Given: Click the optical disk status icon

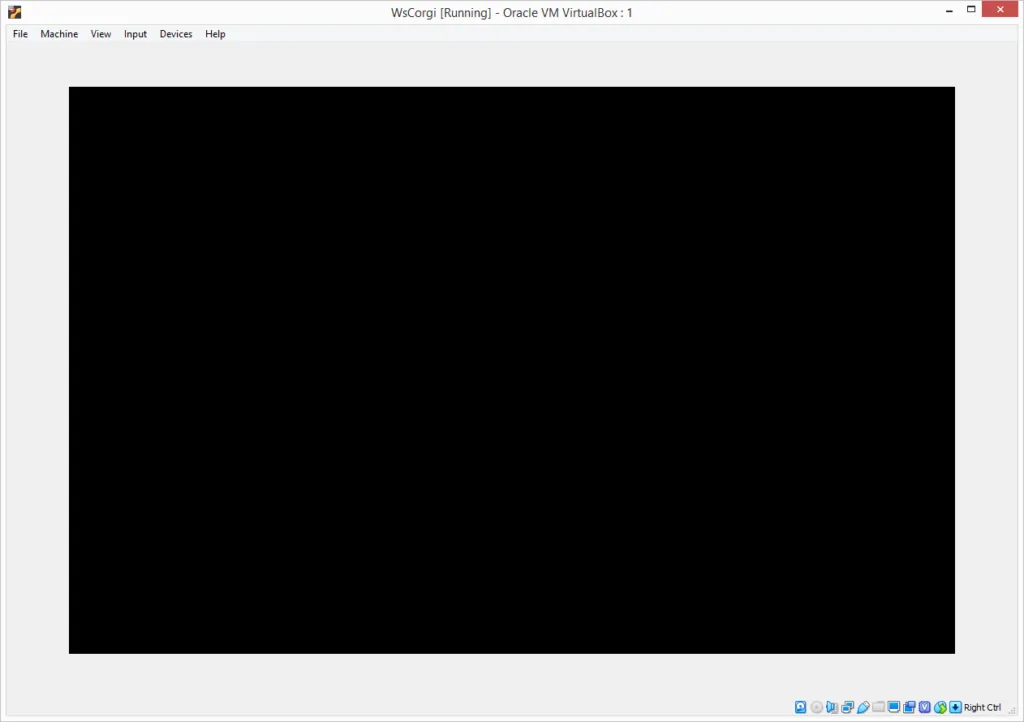Looking at the screenshot, I should pos(816,707).
